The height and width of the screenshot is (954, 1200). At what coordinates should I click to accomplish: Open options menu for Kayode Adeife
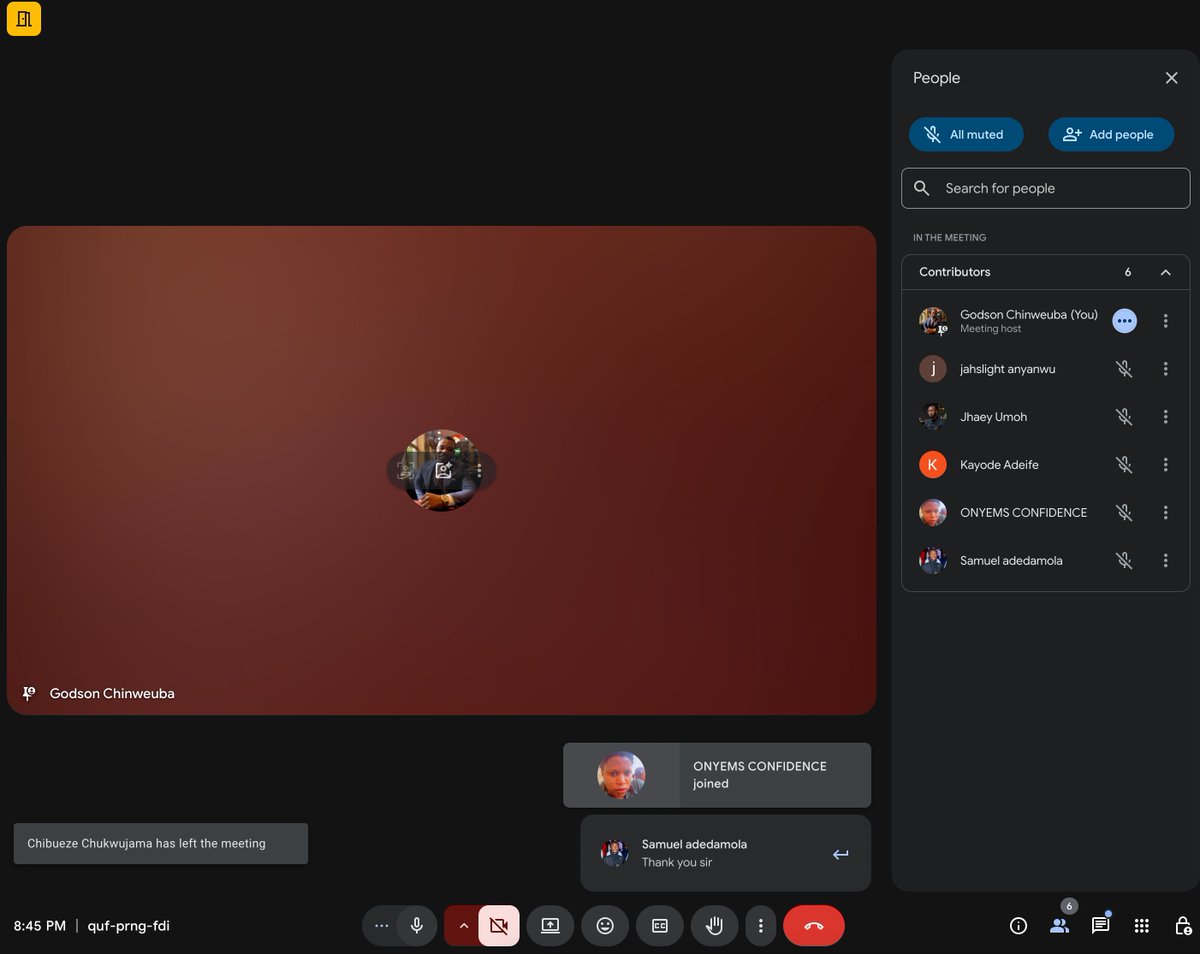1165,465
